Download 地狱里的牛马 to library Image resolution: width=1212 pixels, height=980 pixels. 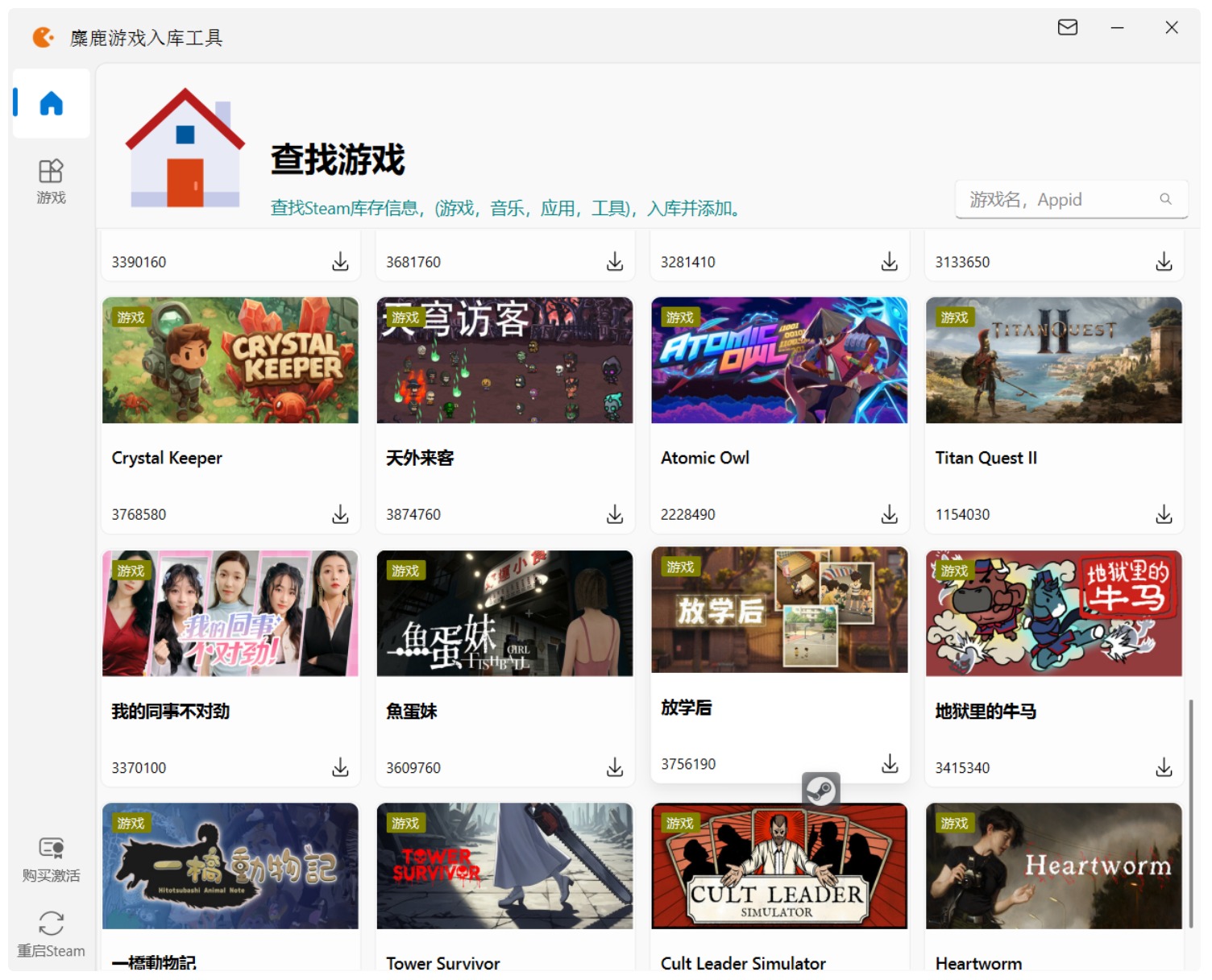(1164, 767)
